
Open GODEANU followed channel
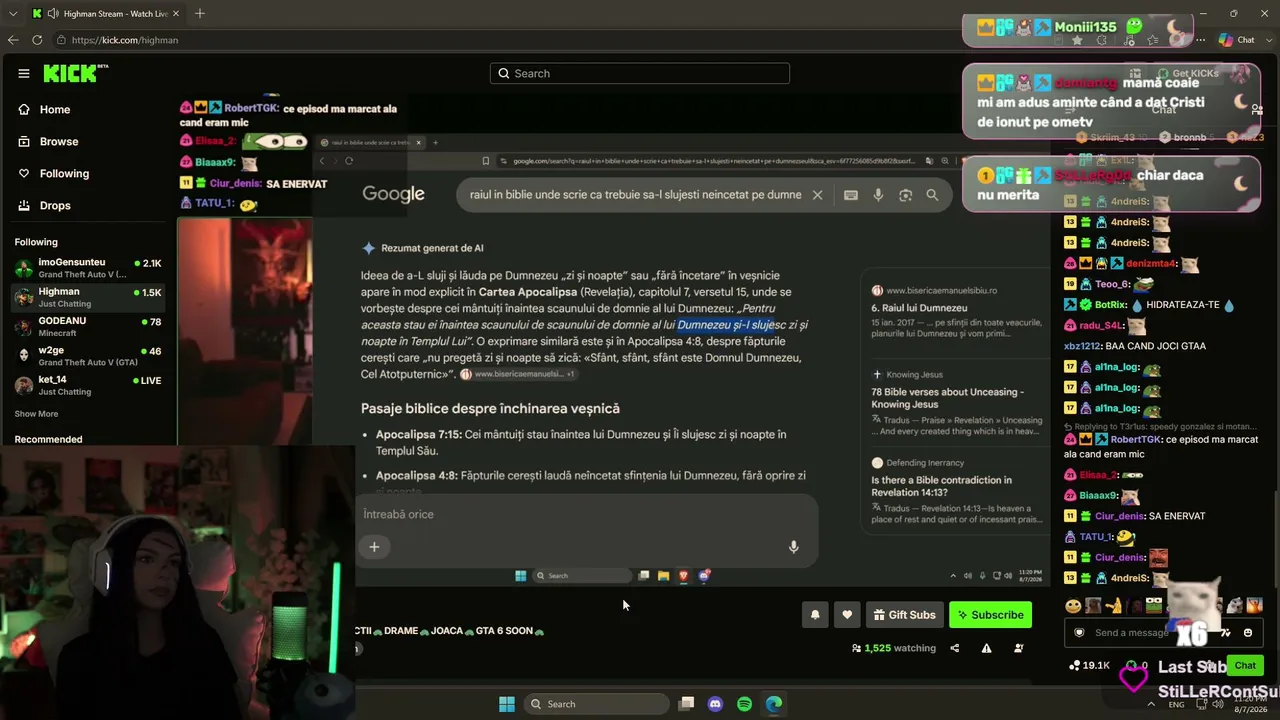click(88, 326)
